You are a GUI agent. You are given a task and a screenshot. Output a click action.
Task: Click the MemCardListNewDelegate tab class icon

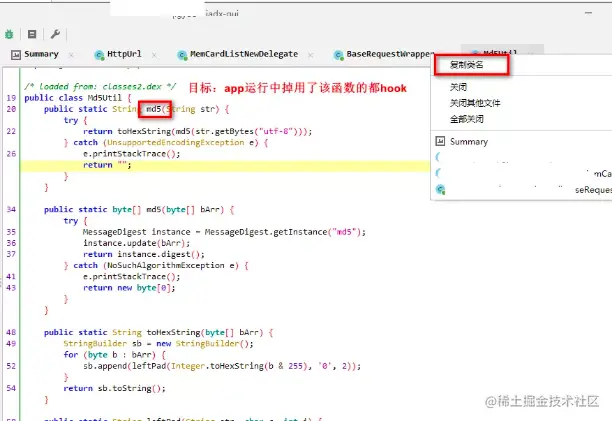[182, 55]
